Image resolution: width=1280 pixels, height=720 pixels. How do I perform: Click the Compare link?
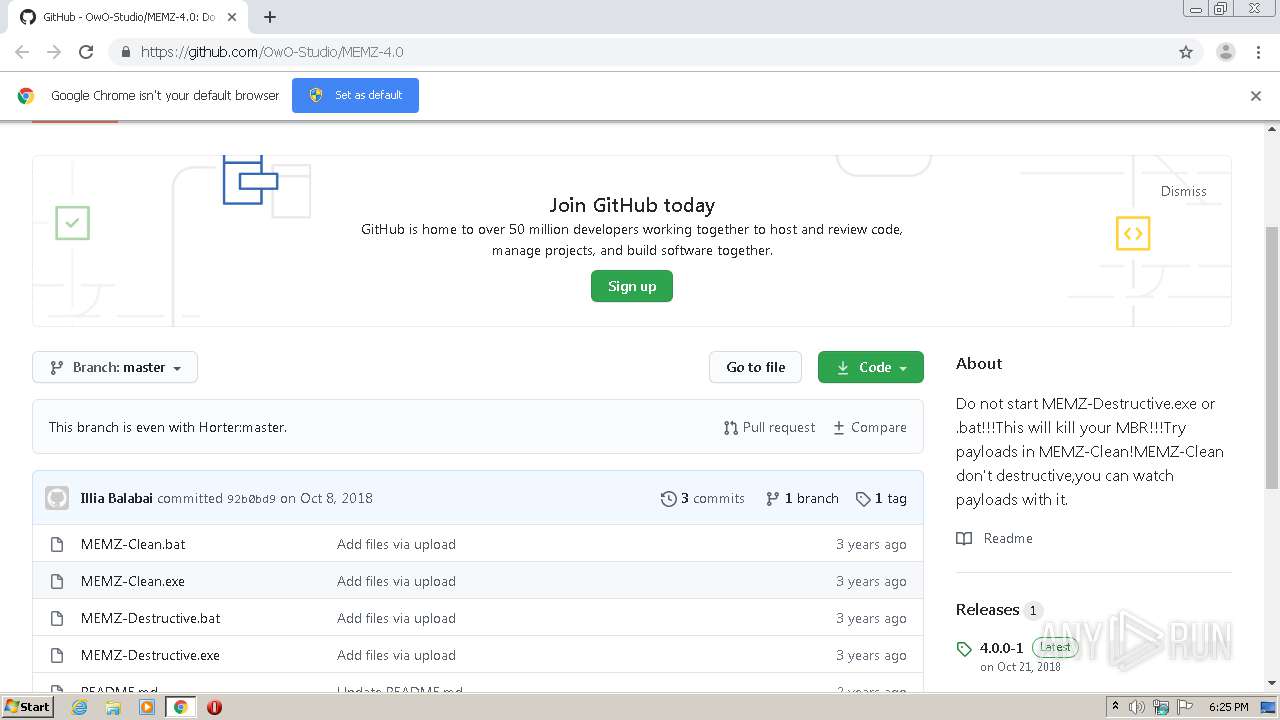pos(869,427)
